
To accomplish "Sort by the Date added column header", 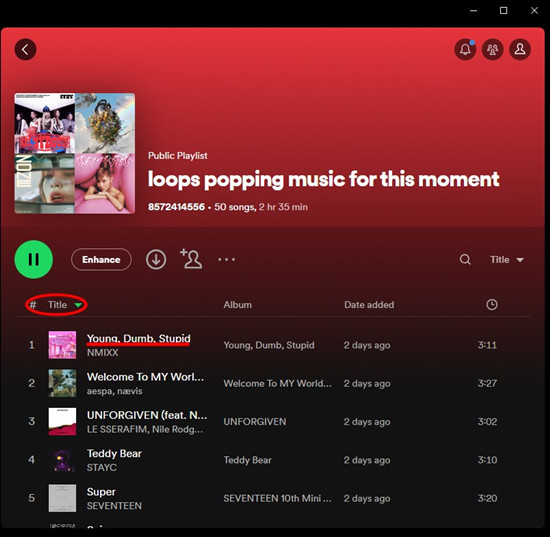I will pos(369,305).
